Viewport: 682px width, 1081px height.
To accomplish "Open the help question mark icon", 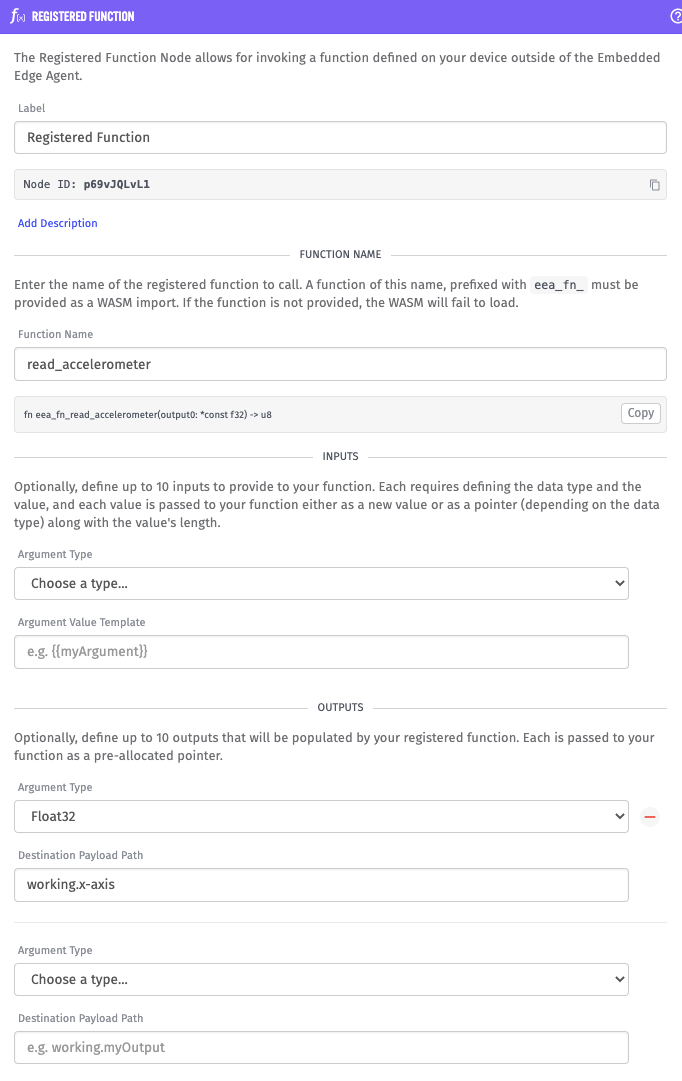I will (676, 16).
